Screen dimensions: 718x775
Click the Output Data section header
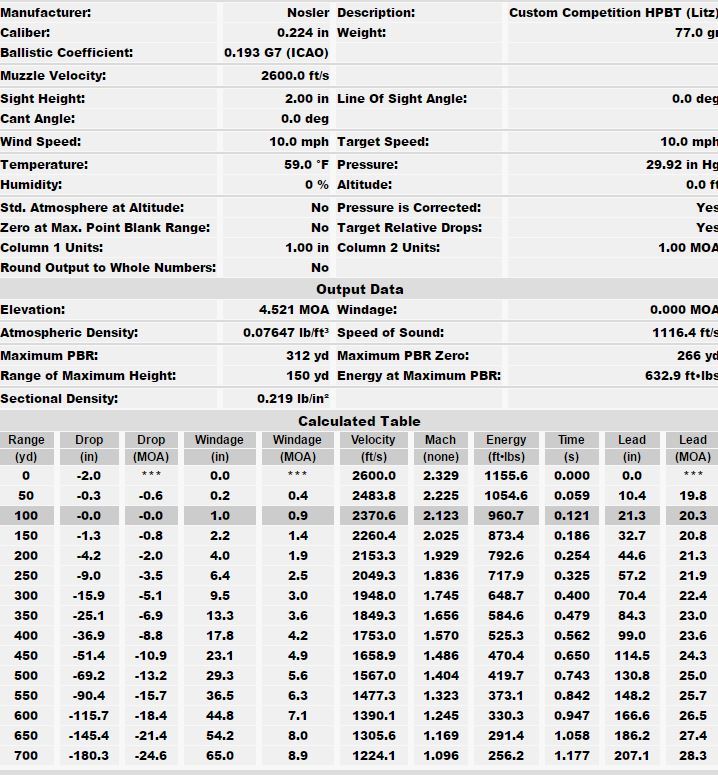click(x=359, y=289)
